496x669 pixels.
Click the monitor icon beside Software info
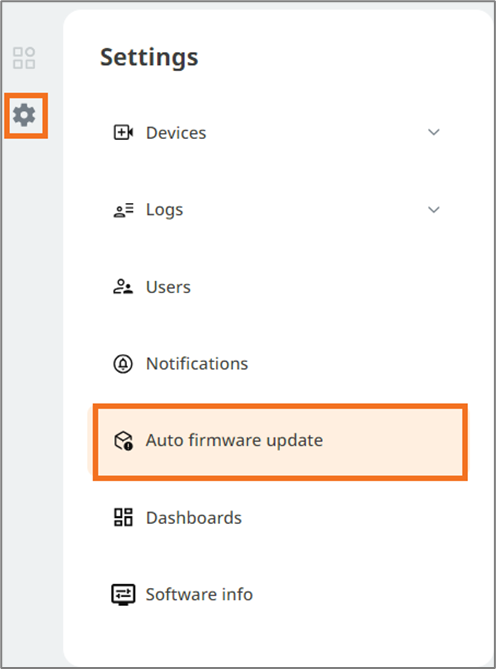tap(123, 594)
